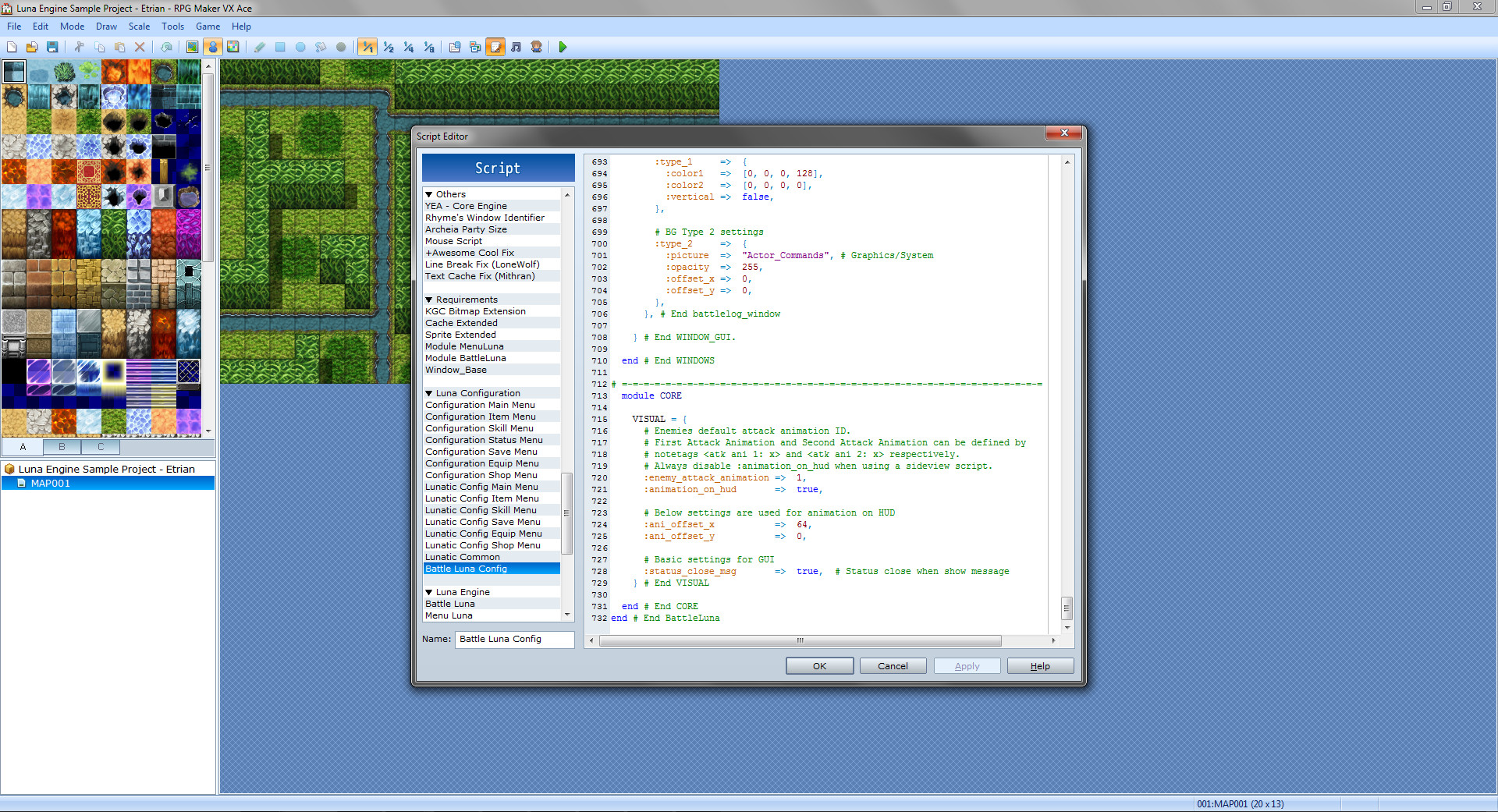The height and width of the screenshot is (812, 1498).
Task: Switch to Event editing mode
Action: [x=213, y=47]
